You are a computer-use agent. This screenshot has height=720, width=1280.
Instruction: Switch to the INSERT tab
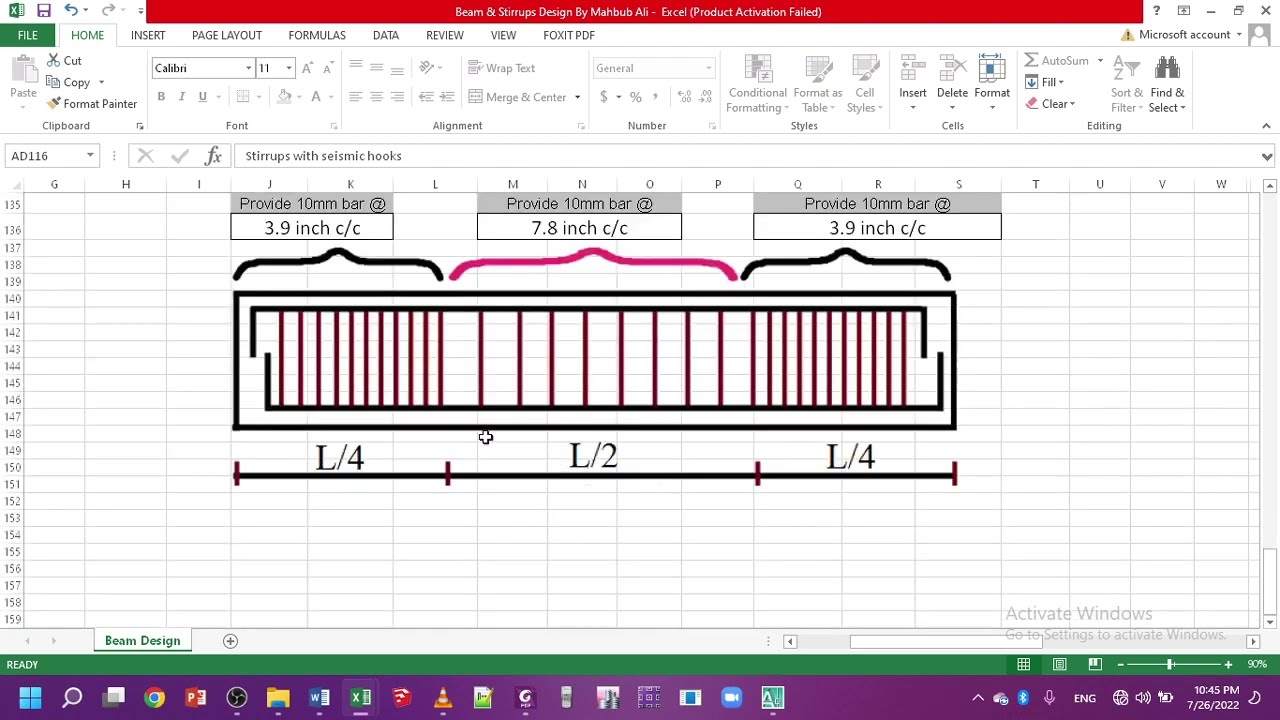(x=148, y=35)
